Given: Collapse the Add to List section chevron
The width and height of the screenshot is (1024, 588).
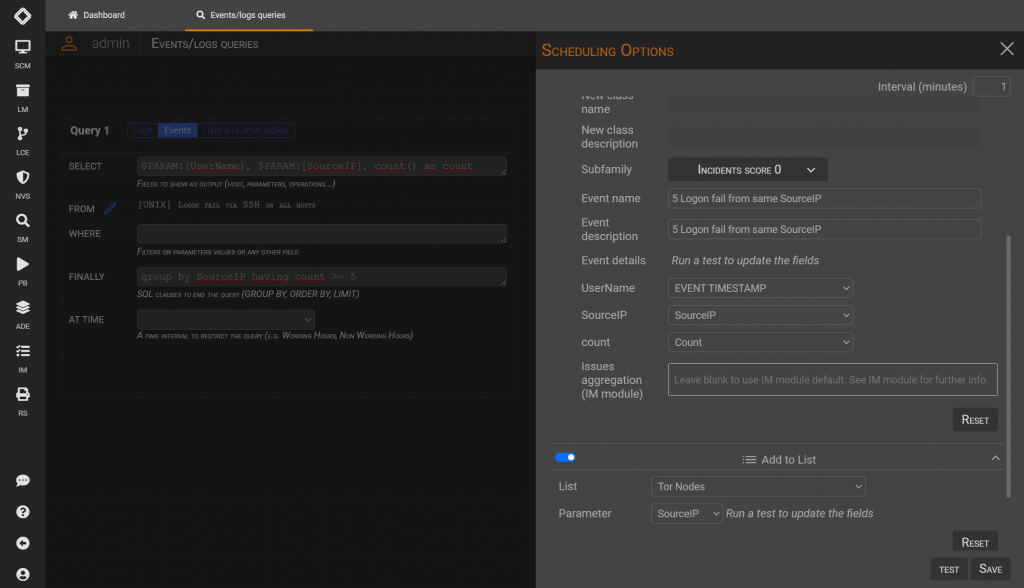Looking at the screenshot, I should 995,458.
